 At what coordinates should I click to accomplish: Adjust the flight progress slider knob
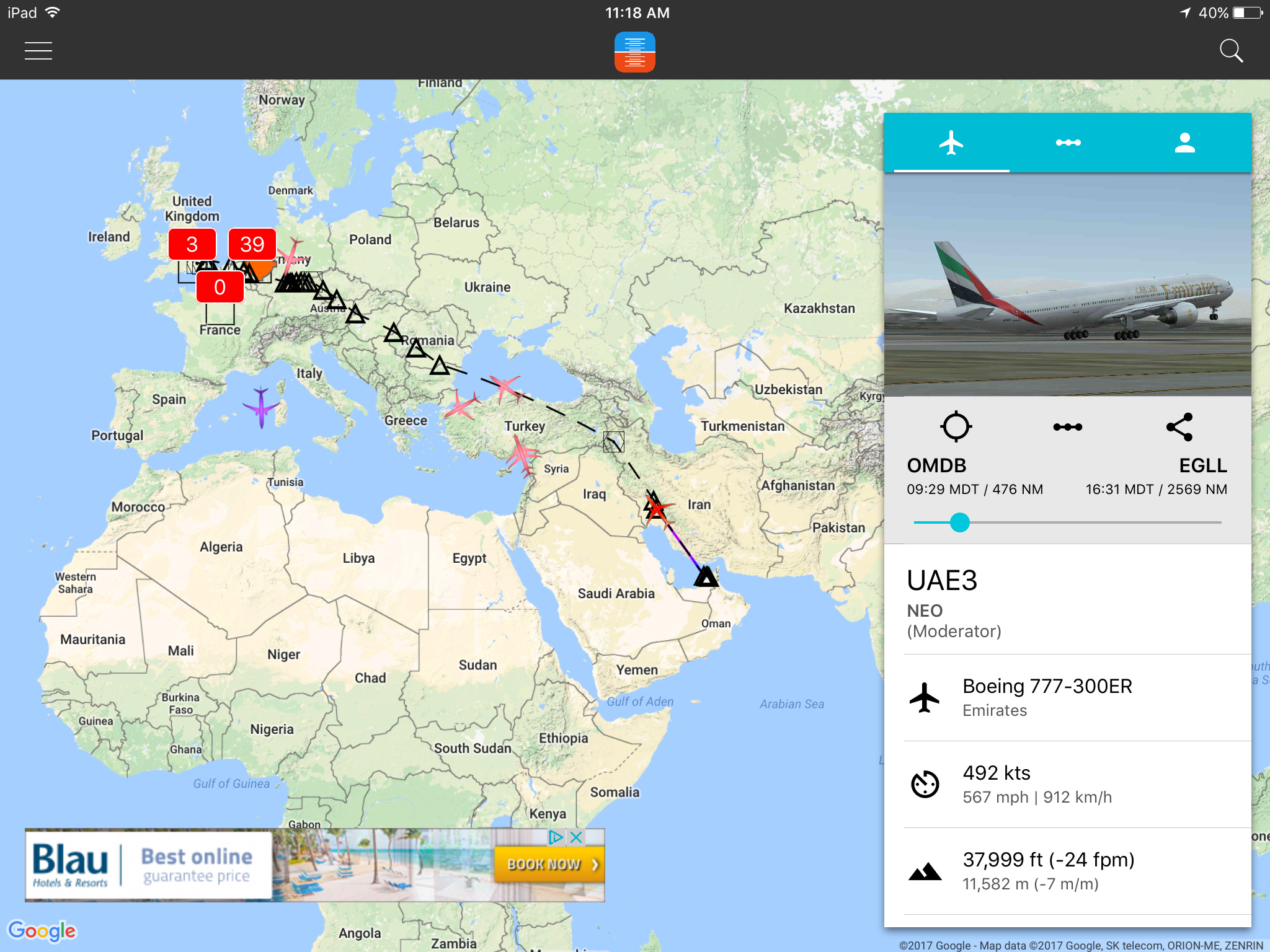[x=960, y=522]
